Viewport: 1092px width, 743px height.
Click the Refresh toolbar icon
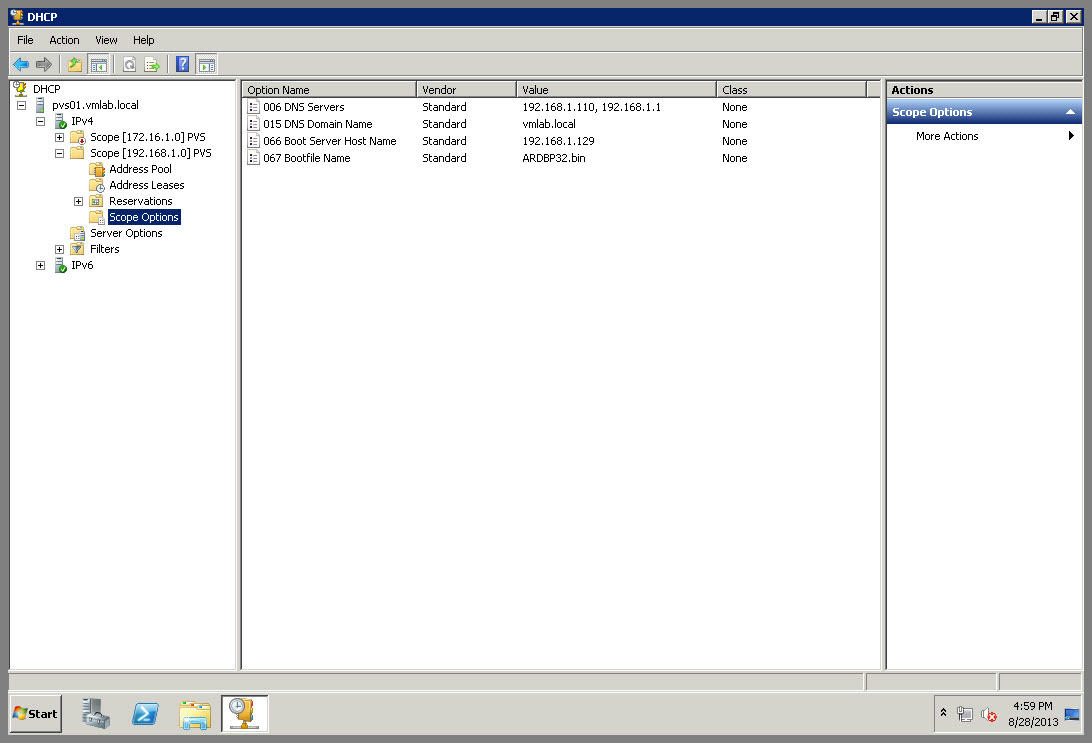click(x=129, y=65)
